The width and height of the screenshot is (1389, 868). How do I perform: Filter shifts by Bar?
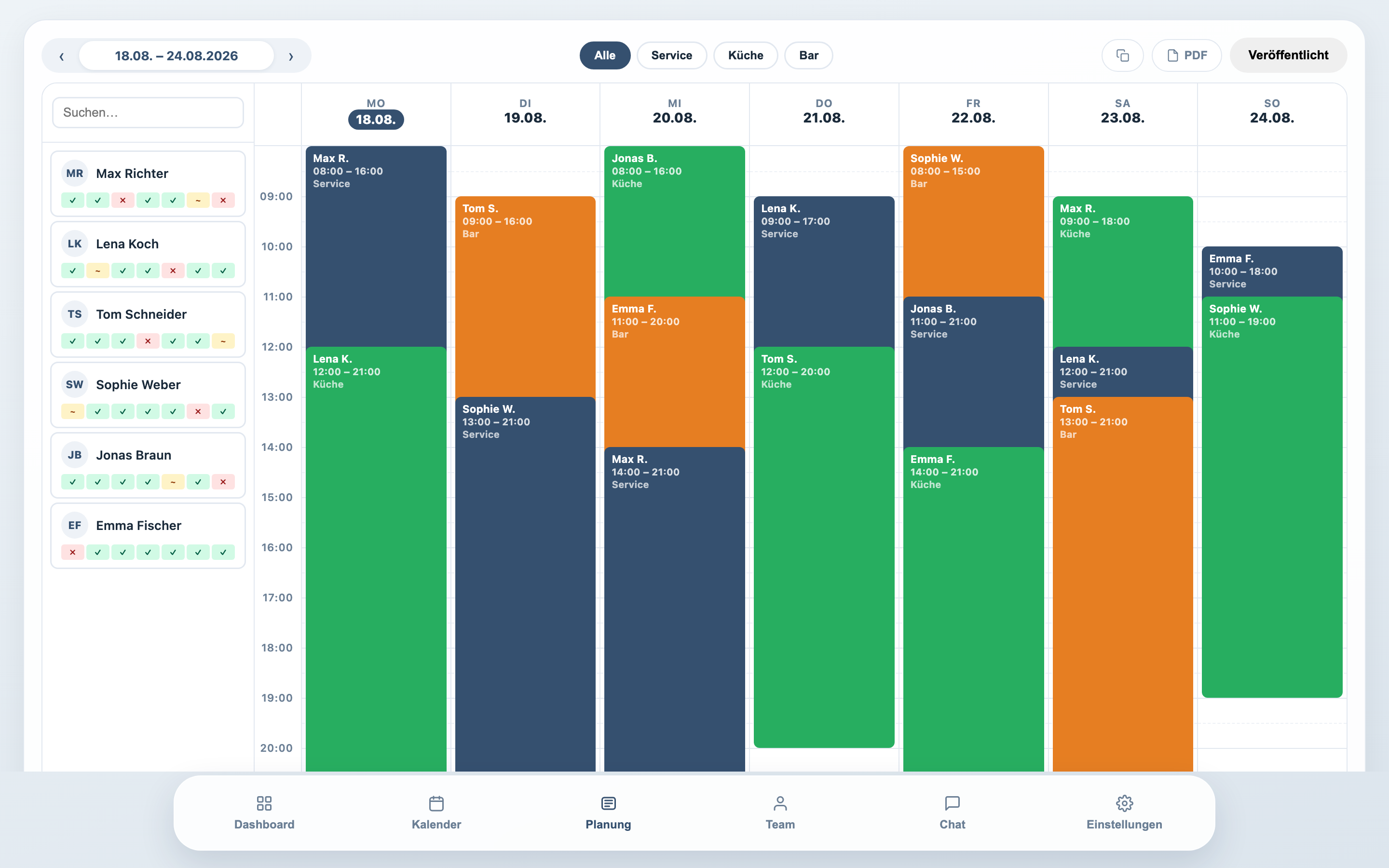[808, 55]
